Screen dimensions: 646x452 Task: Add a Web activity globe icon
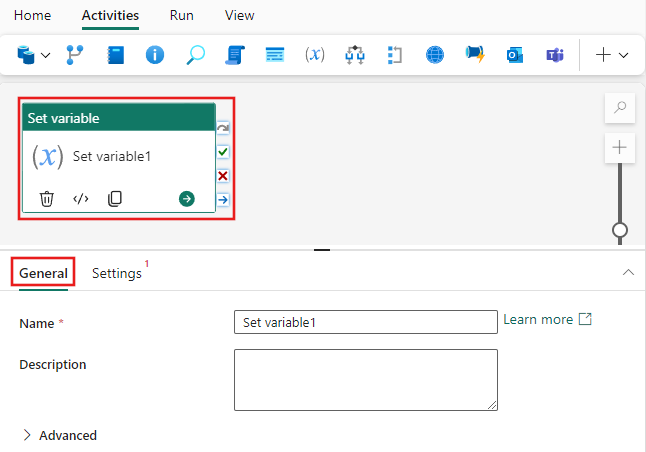click(x=435, y=55)
